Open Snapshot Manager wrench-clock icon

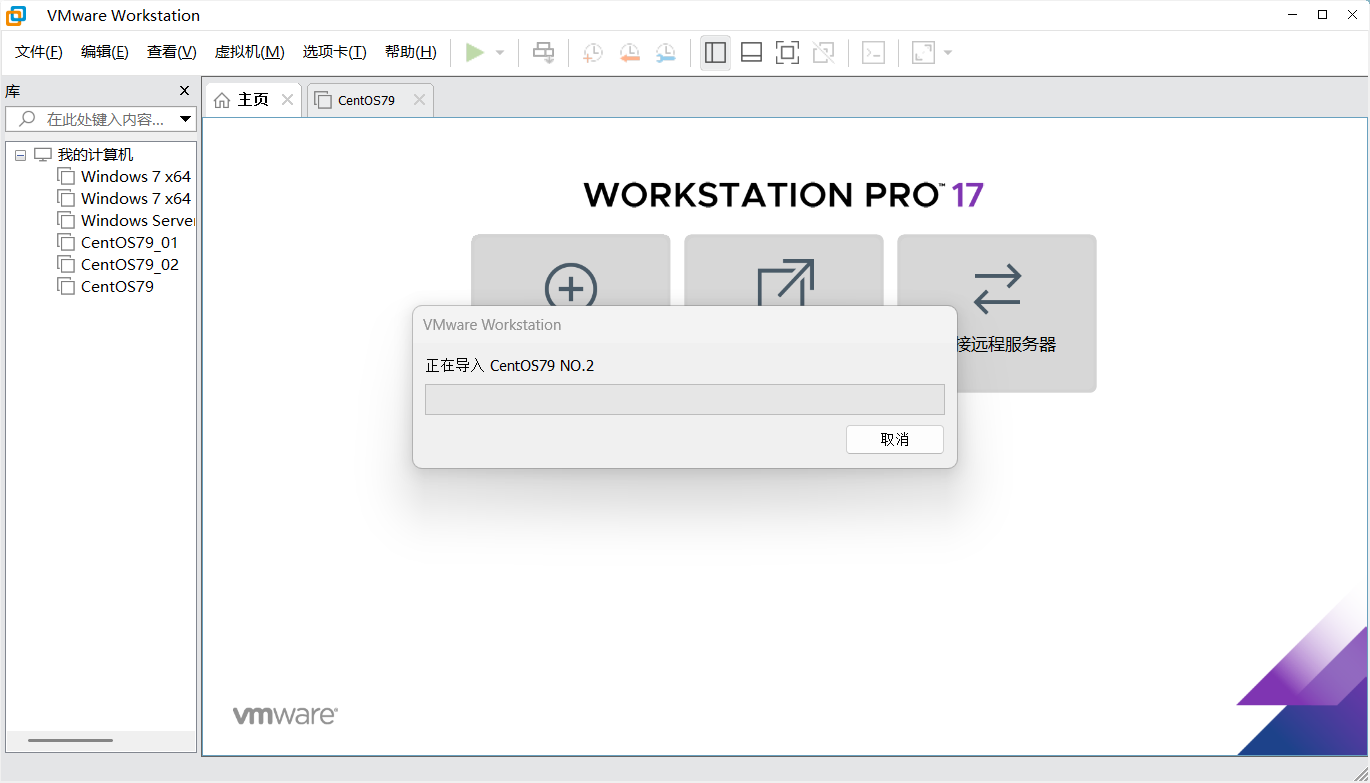click(x=665, y=53)
